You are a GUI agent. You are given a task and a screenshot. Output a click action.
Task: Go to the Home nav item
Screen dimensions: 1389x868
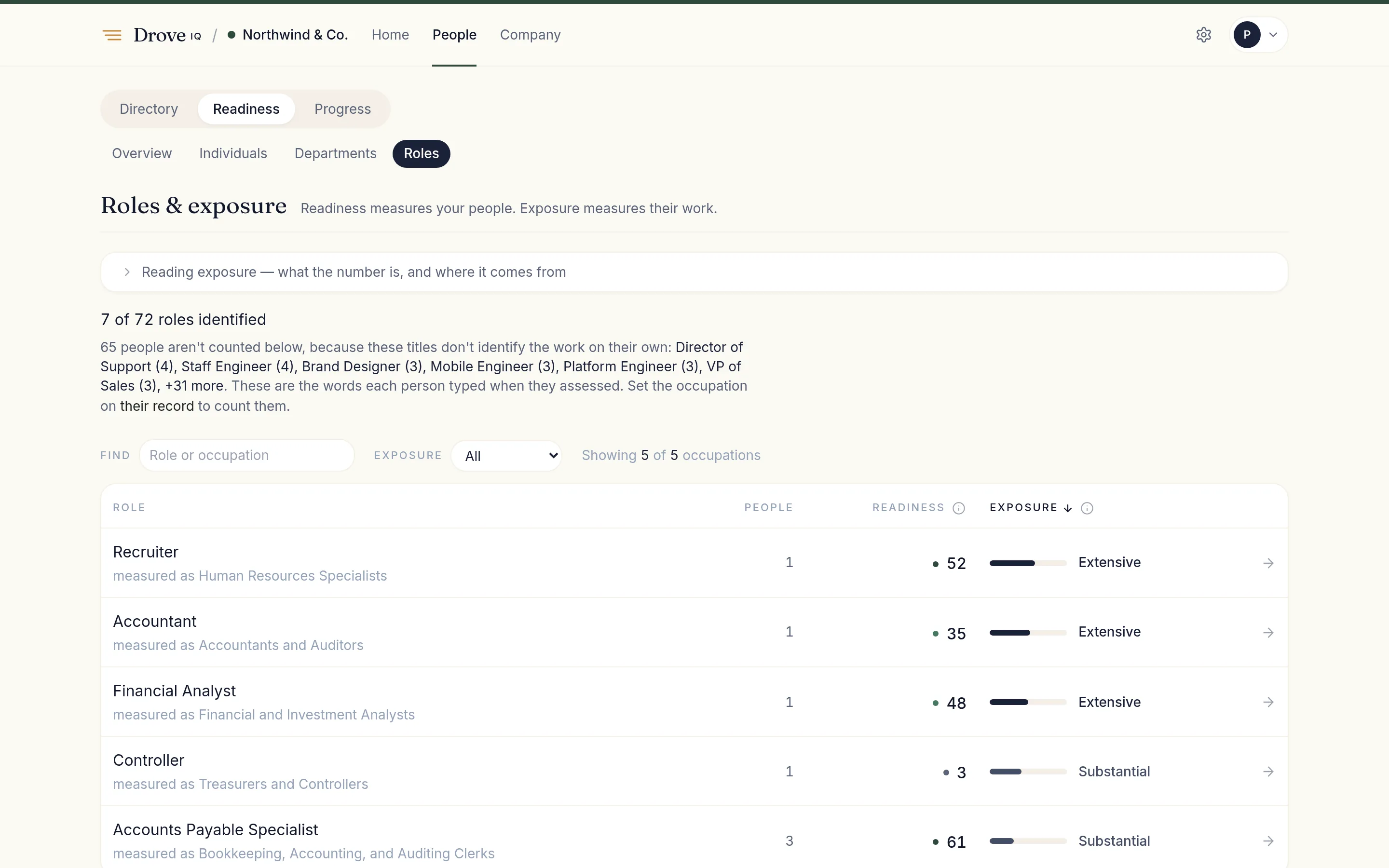[390, 35]
